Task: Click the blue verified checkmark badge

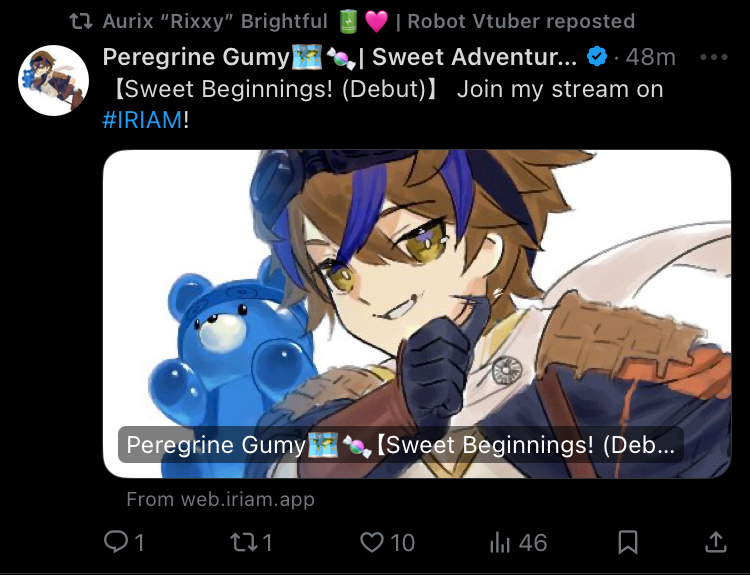Action: click(597, 57)
